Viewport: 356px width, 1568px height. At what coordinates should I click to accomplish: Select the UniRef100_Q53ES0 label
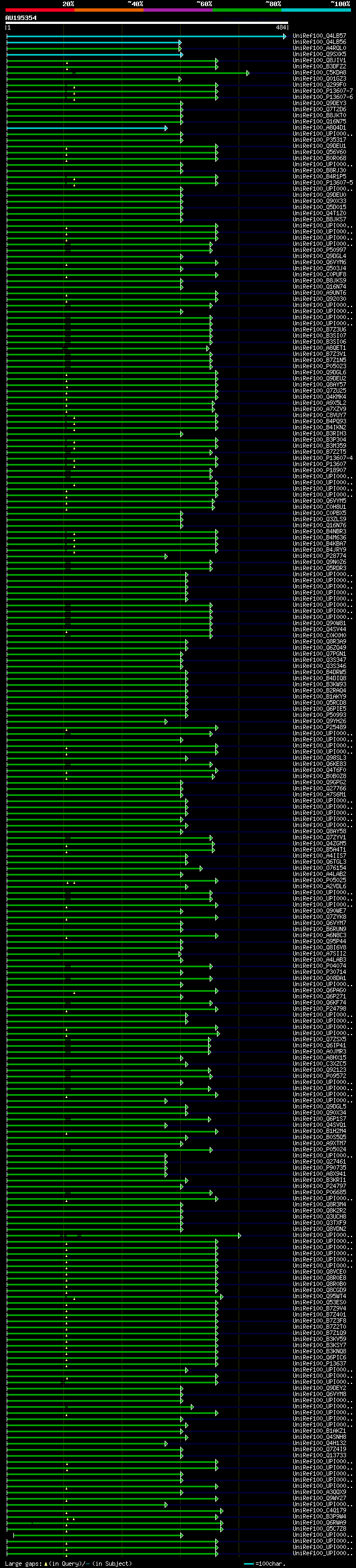pos(319,1303)
